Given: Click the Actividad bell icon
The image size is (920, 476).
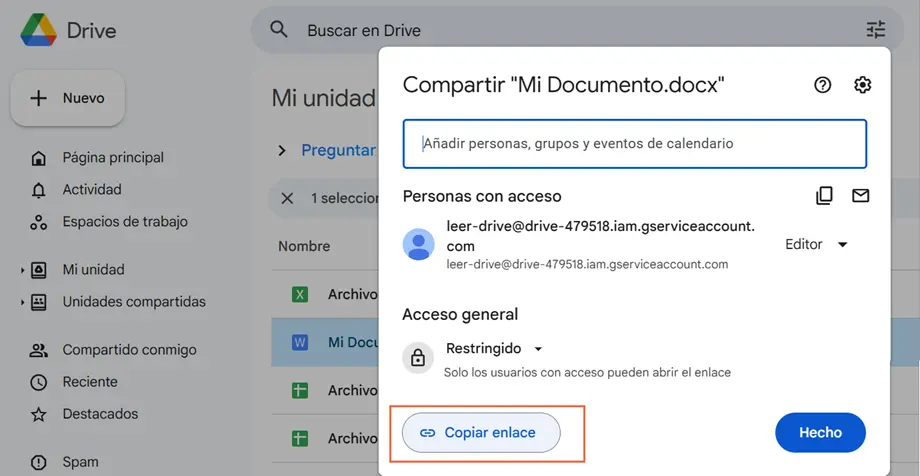Looking at the screenshot, I should (38, 190).
